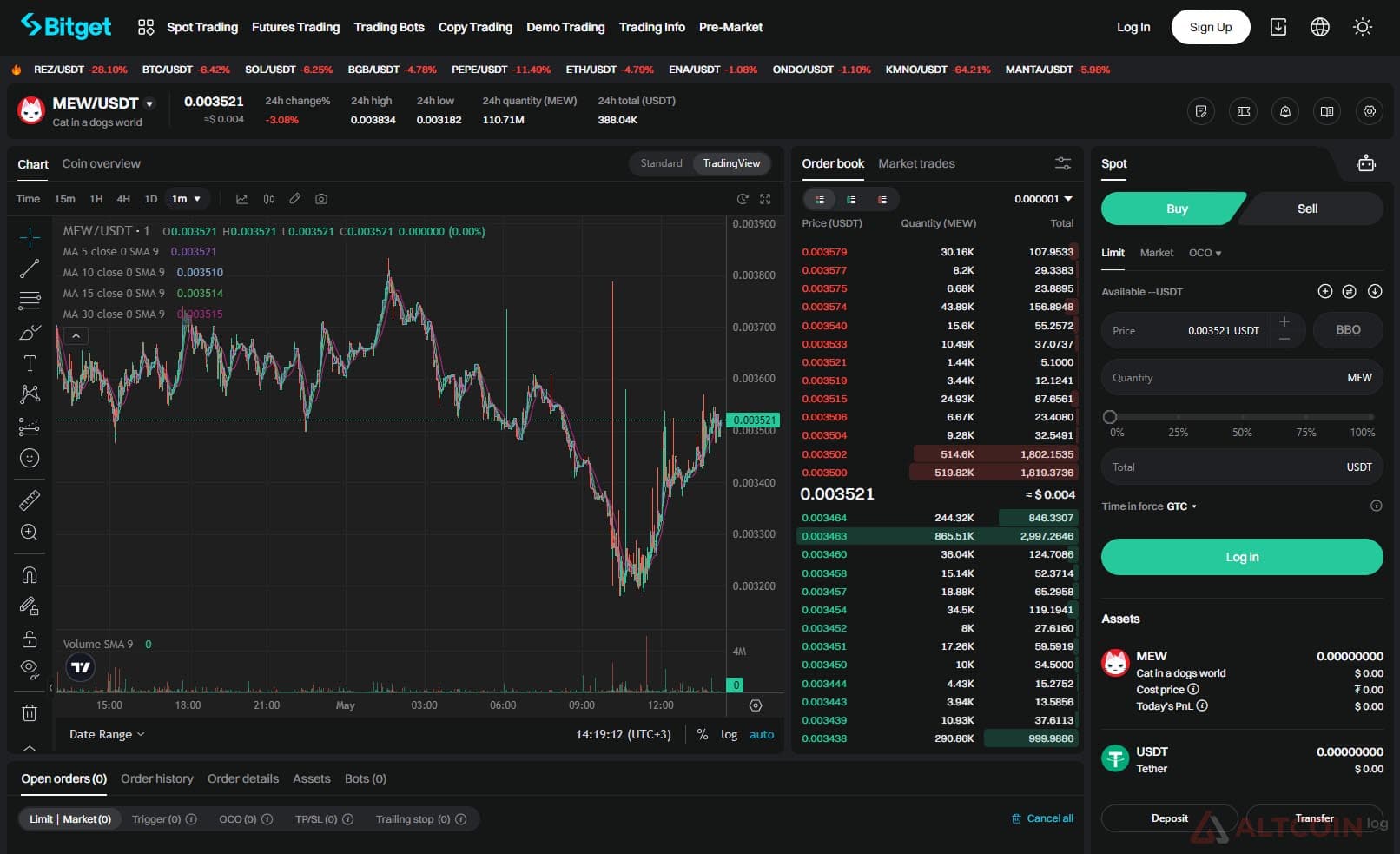
Task: Expand chart to fullscreen
Action: point(765,199)
